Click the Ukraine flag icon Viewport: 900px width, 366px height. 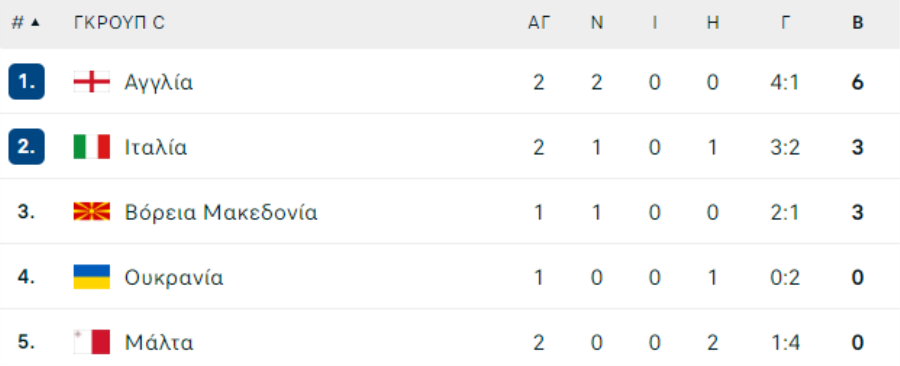click(x=92, y=277)
